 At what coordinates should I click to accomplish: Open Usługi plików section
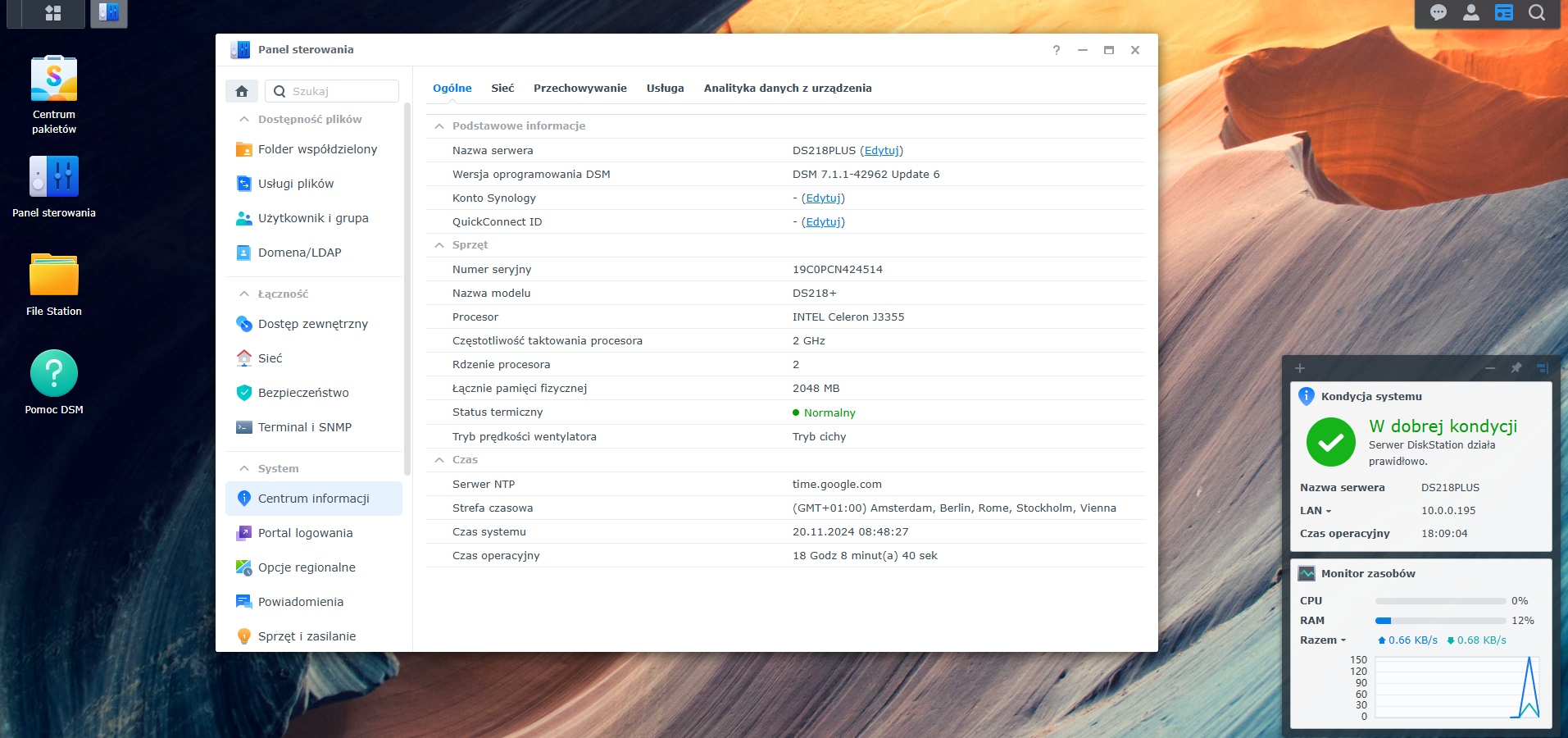click(x=314, y=184)
